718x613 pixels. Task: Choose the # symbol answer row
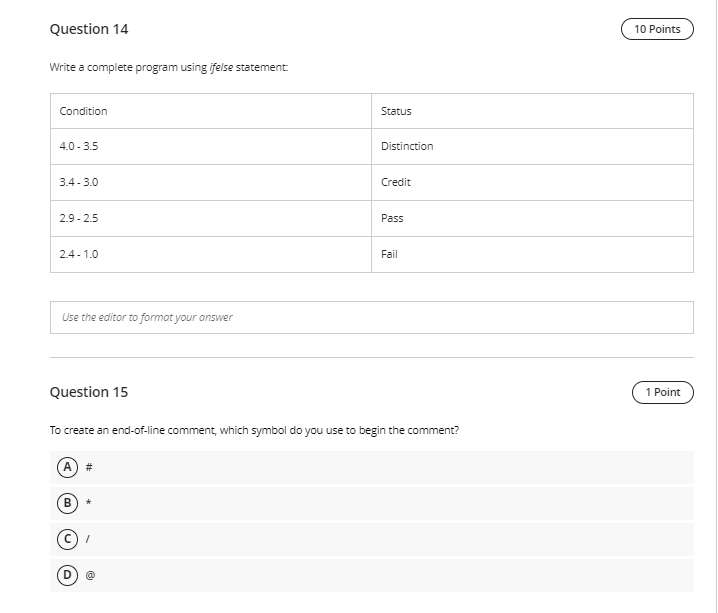tap(372, 467)
